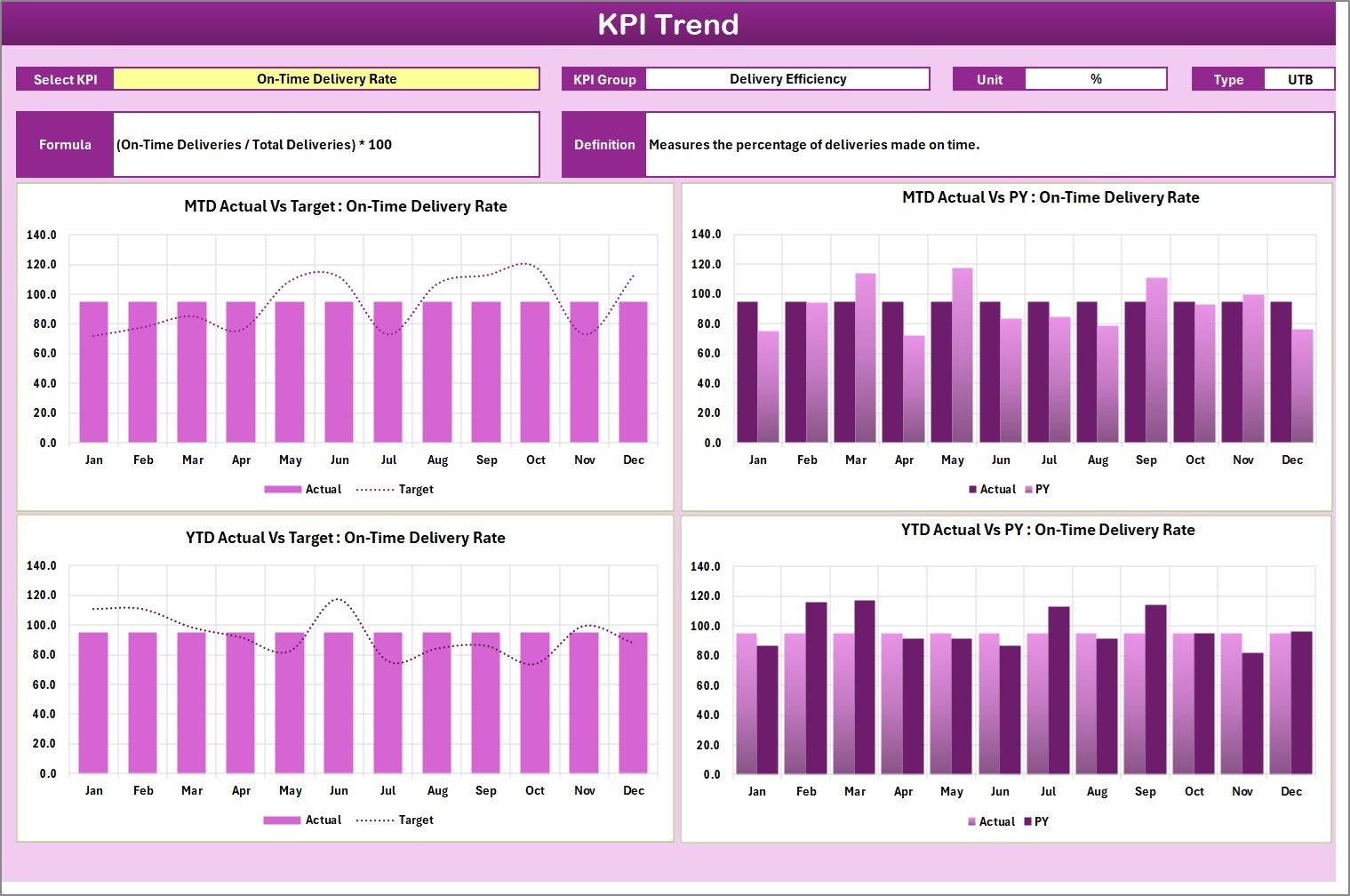The height and width of the screenshot is (896, 1350).
Task: Toggle the Target legend in MTD Target chart
Action: tap(415, 489)
